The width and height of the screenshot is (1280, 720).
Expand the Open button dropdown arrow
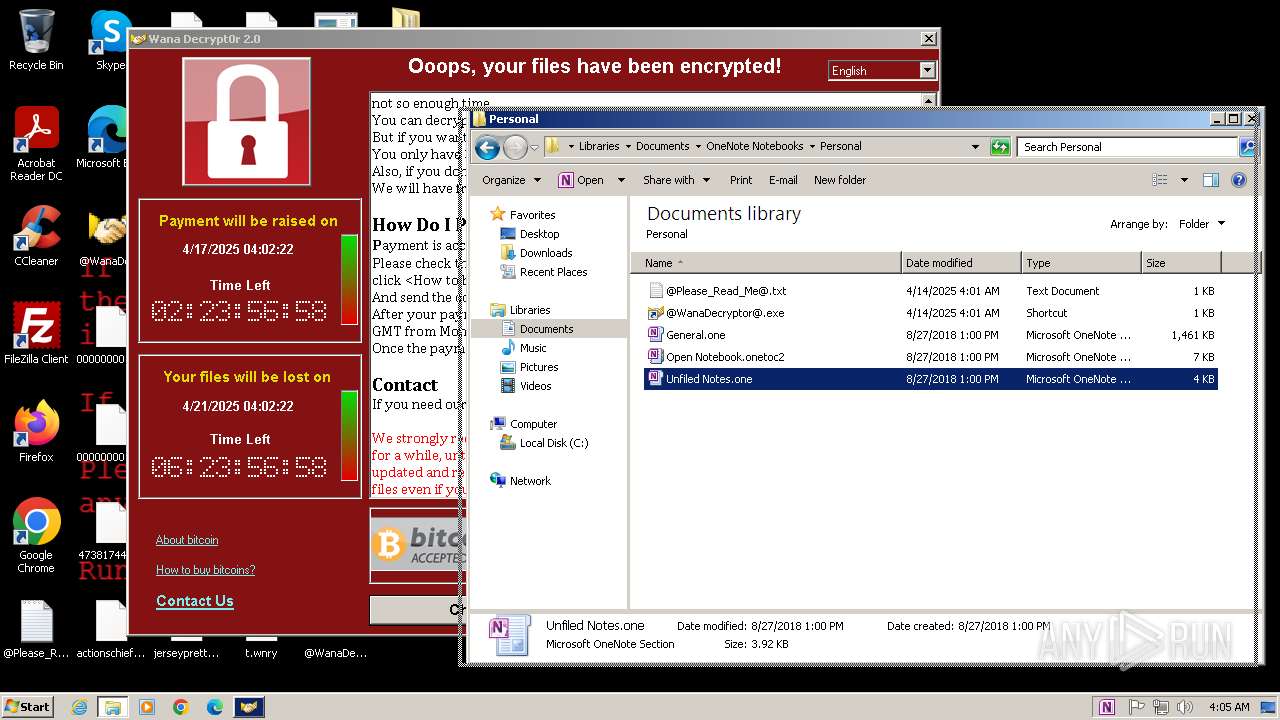pos(621,180)
